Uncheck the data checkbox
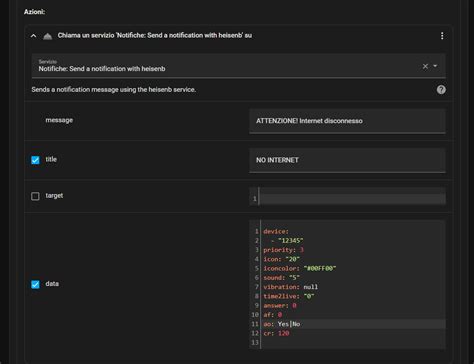474x364 pixels. point(35,284)
